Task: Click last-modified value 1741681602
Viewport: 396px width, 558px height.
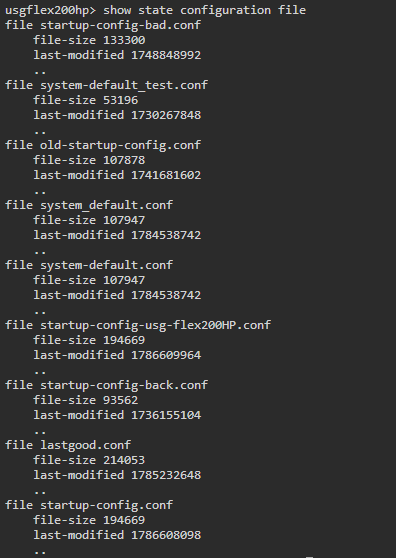Action: [166, 175]
